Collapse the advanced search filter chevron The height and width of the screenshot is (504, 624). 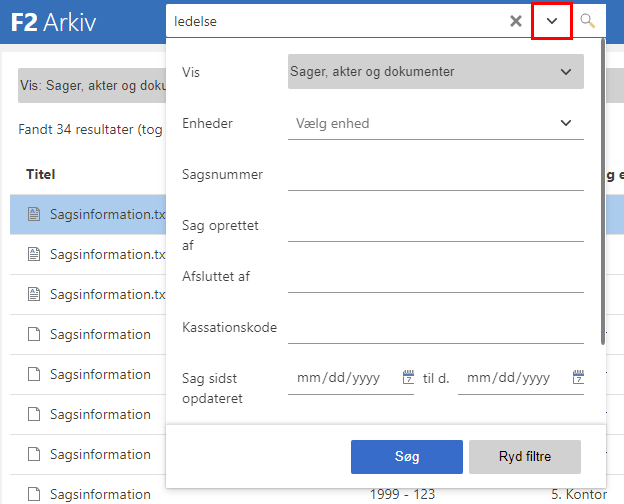(x=551, y=21)
